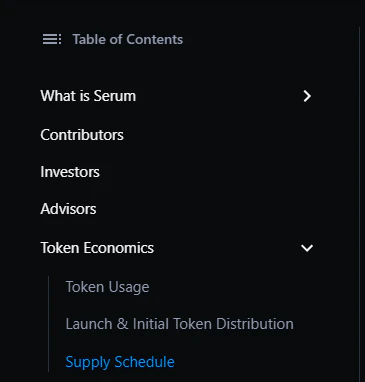
Task: Open the What is Serum entry
Action: click(88, 96)
